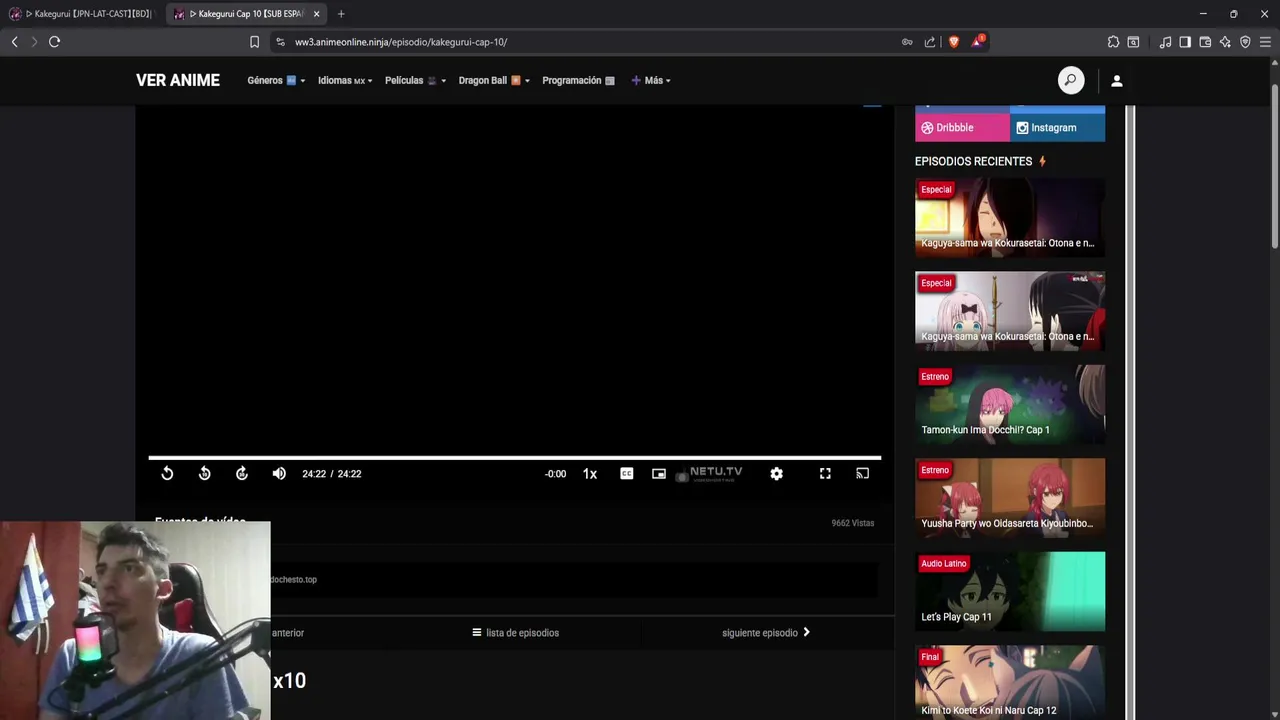Bookmark this page
1280x720 pixels.
pyautogui.click(x=254, y=42)
